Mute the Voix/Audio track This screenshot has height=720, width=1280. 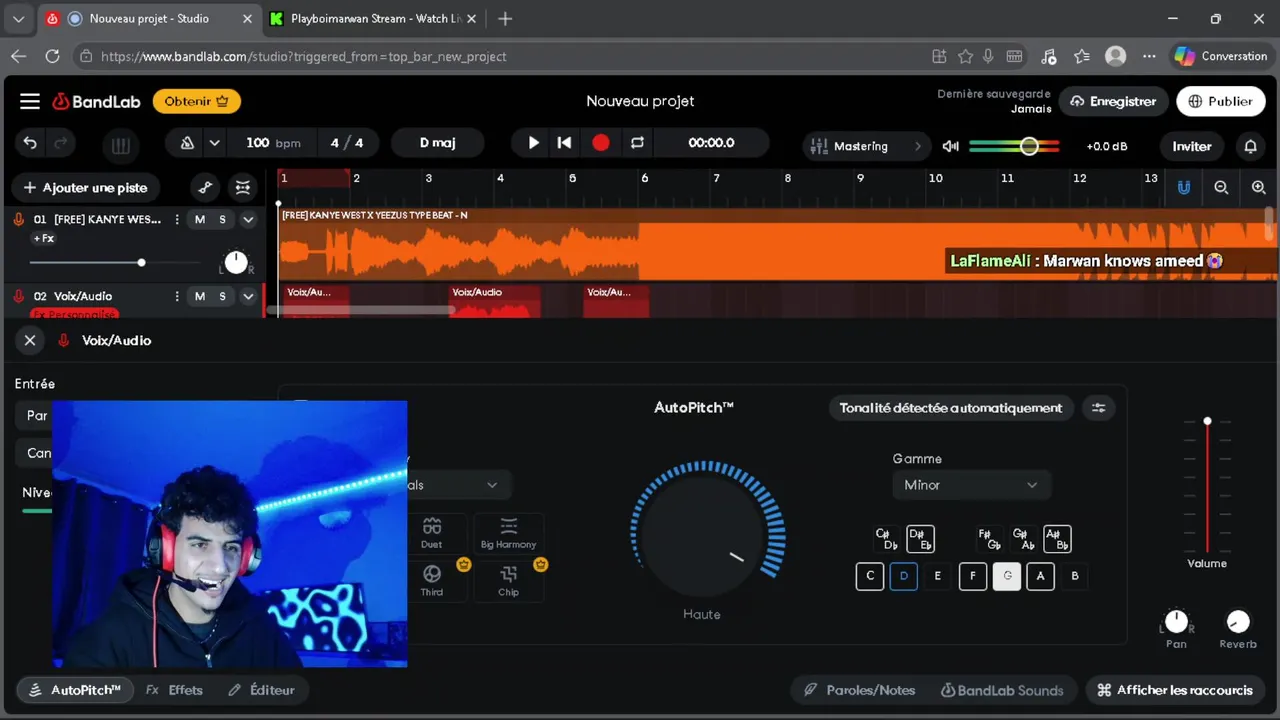click(x=200, y=296)
